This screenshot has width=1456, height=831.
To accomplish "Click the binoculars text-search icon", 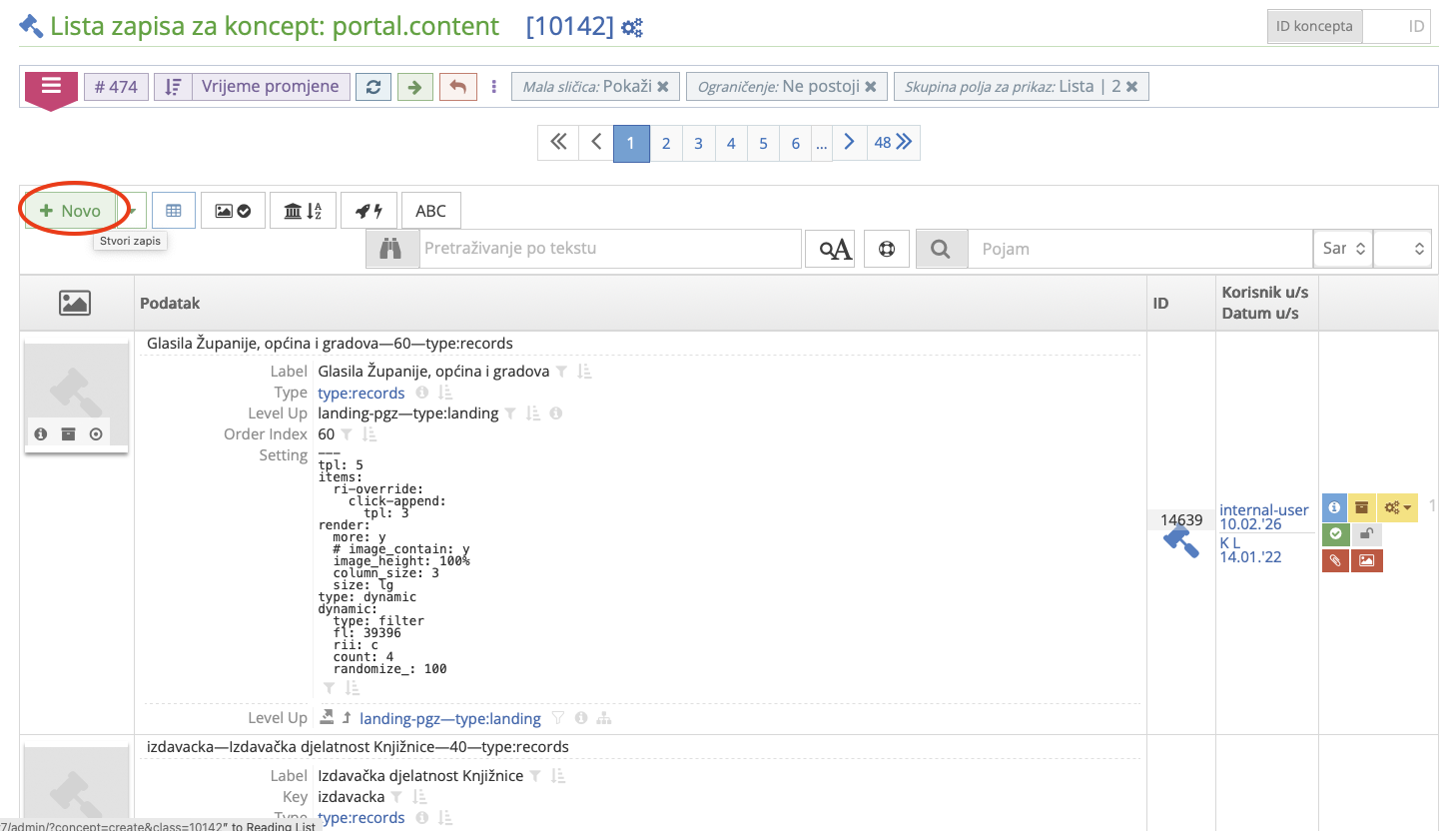I will (391, 248).
